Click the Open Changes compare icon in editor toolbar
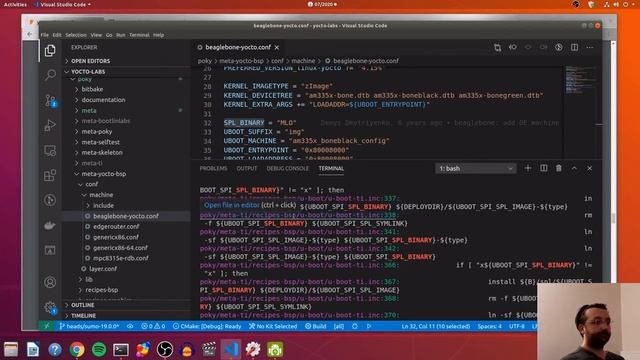640x360 pixels. tap(497, 47)
